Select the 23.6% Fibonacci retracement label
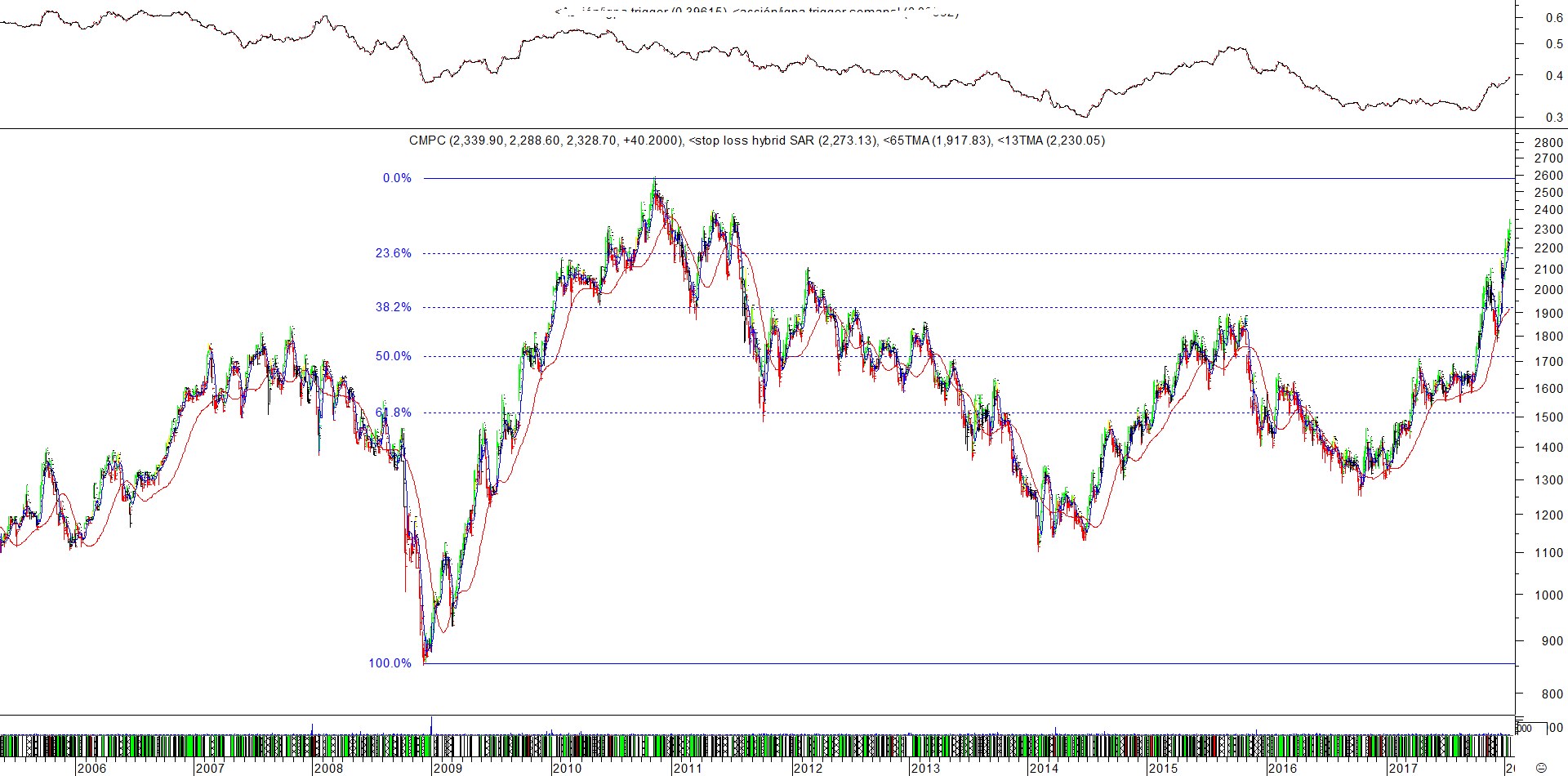Viewport: 1568px width, 776px height. 394,253
